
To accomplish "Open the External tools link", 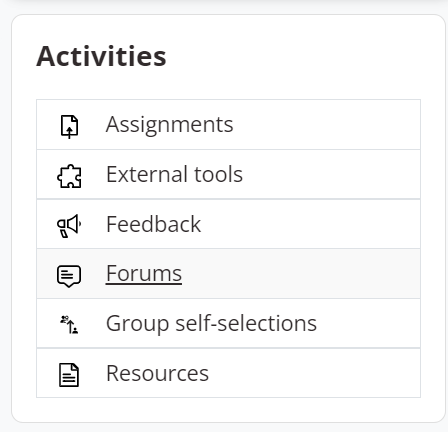I will click(x=174, y=174).
